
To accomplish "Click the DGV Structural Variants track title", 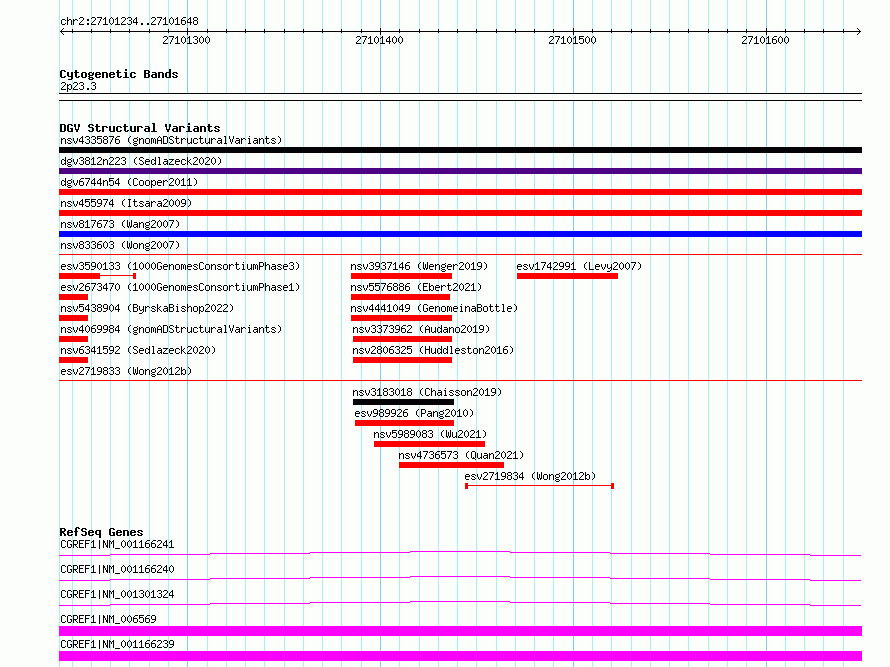I will click(140, 128).
